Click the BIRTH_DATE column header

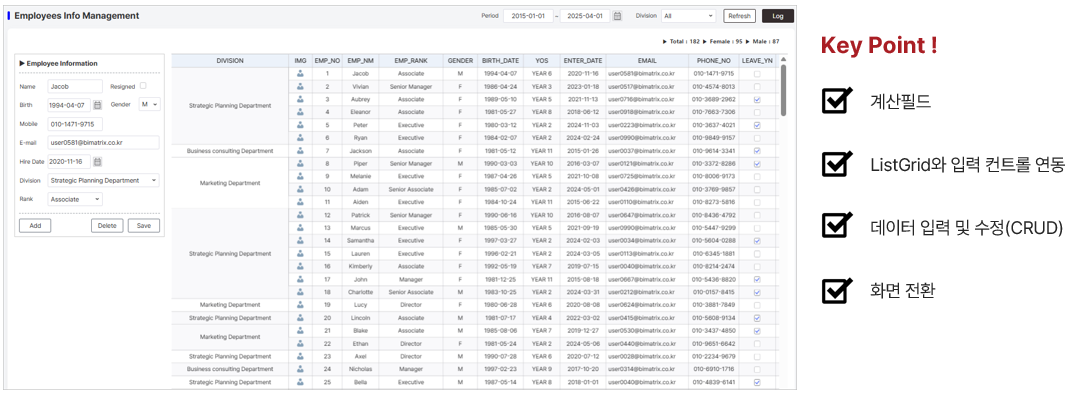coord(500,61)
